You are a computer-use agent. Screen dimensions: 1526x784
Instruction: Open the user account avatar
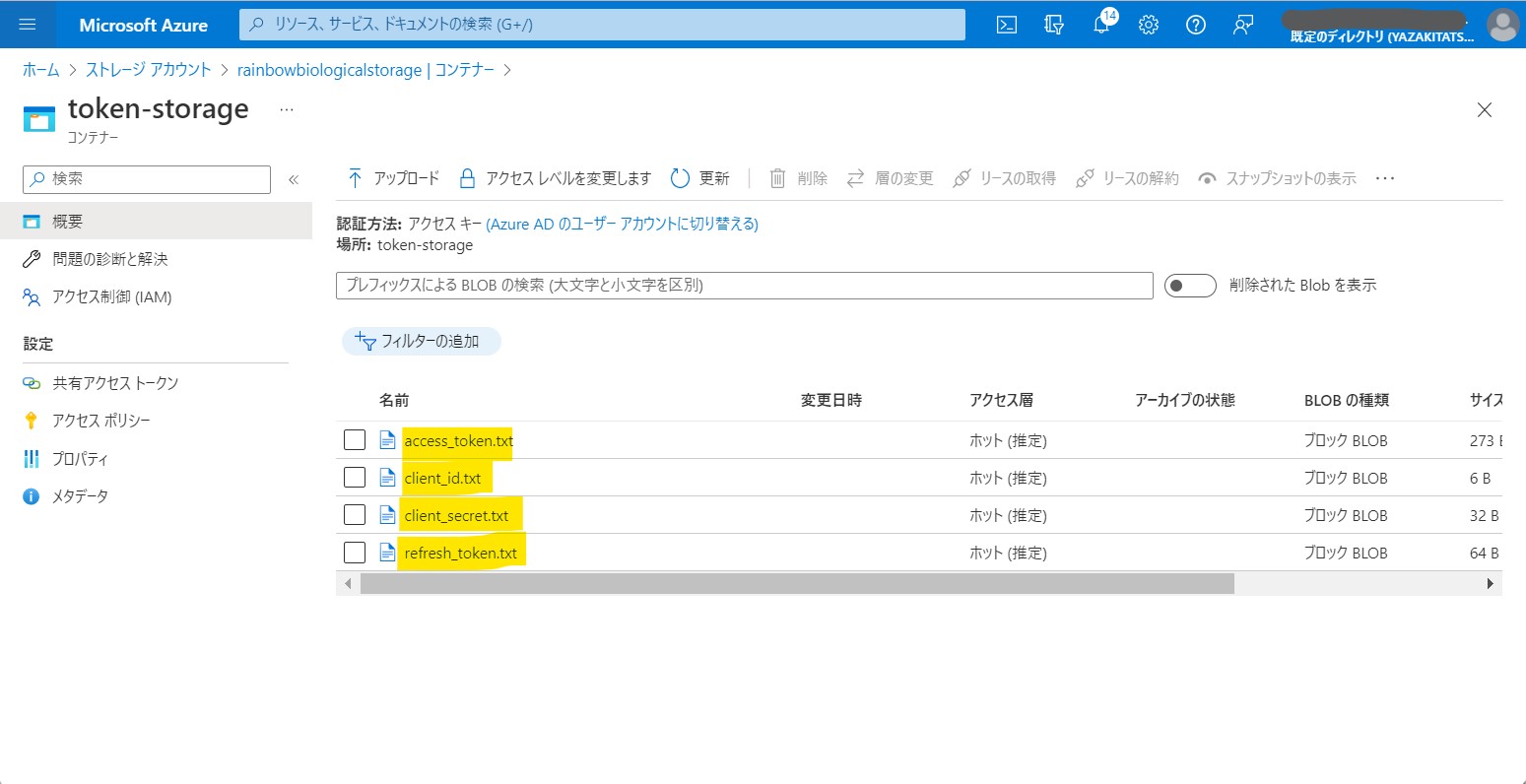click(x=1502, y=25)
